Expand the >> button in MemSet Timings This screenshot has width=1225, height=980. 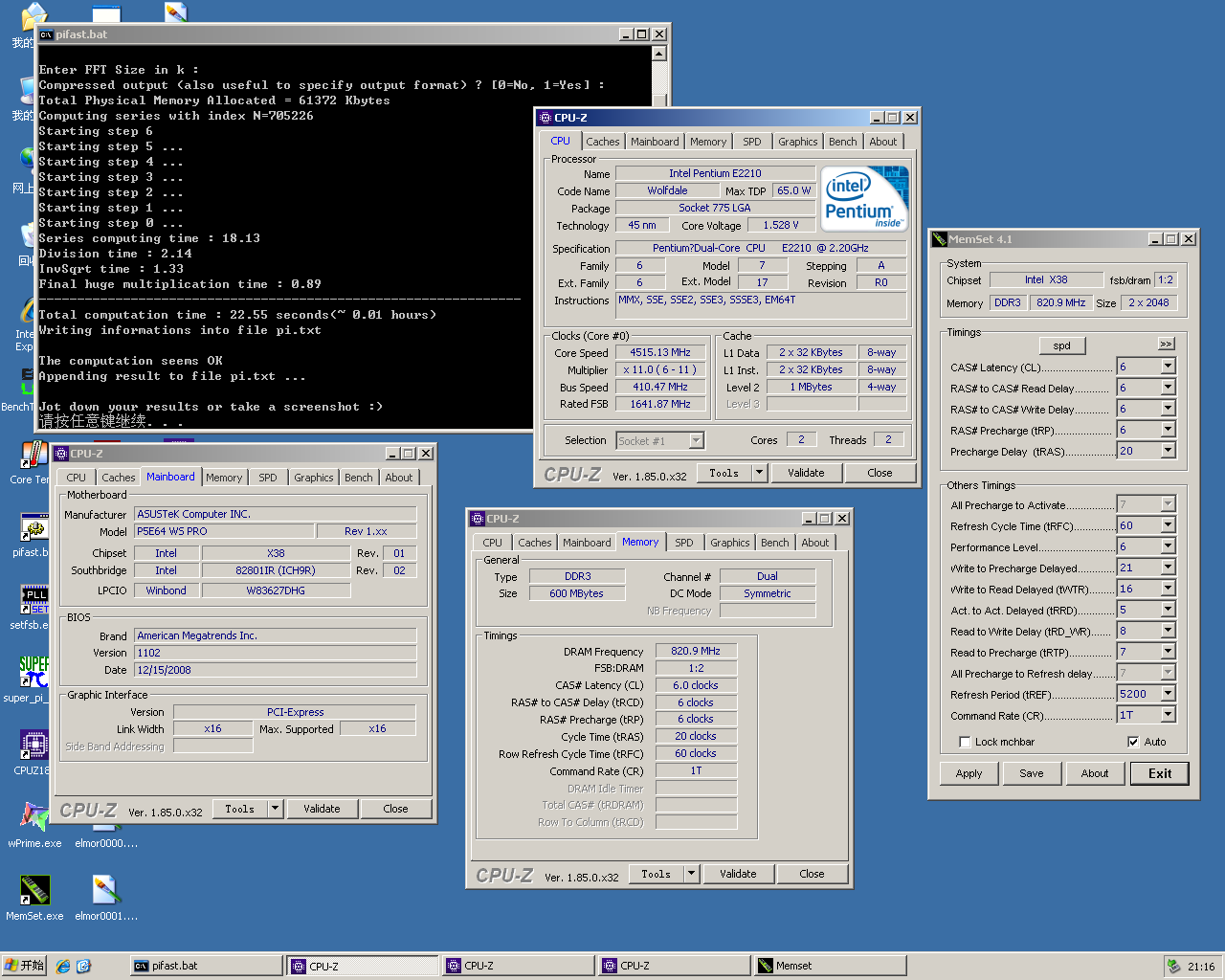1166,344
